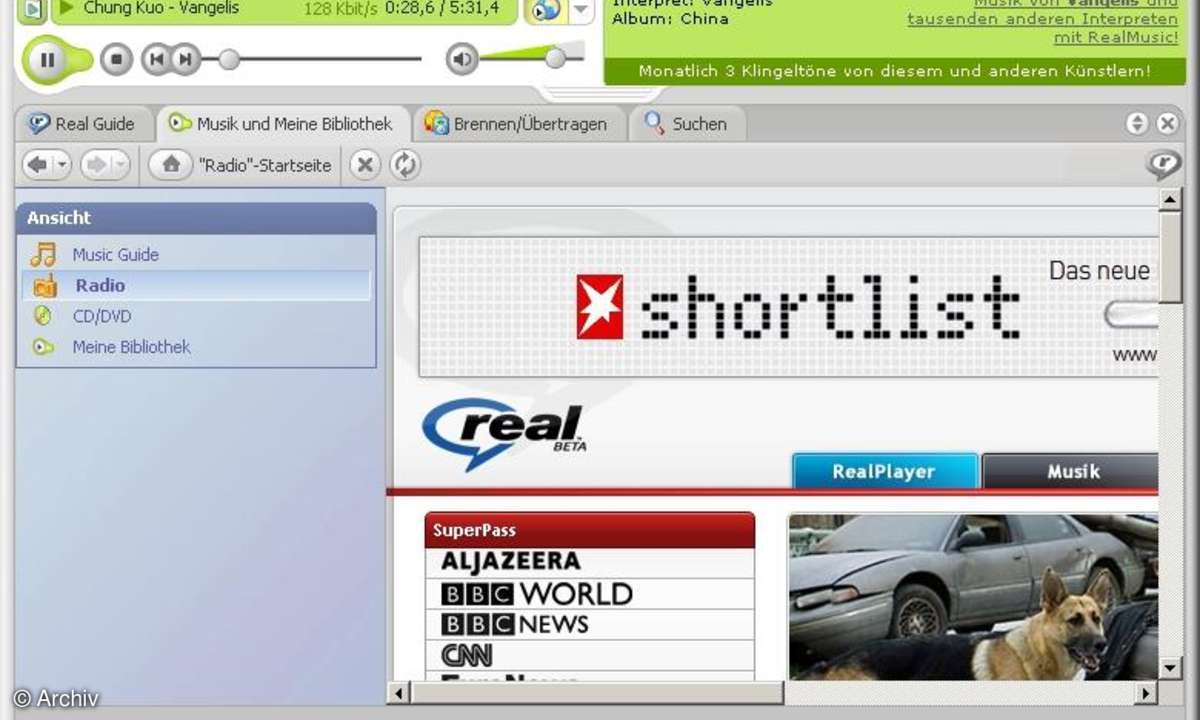Skip to the previous track

click(x=155, y=59)
